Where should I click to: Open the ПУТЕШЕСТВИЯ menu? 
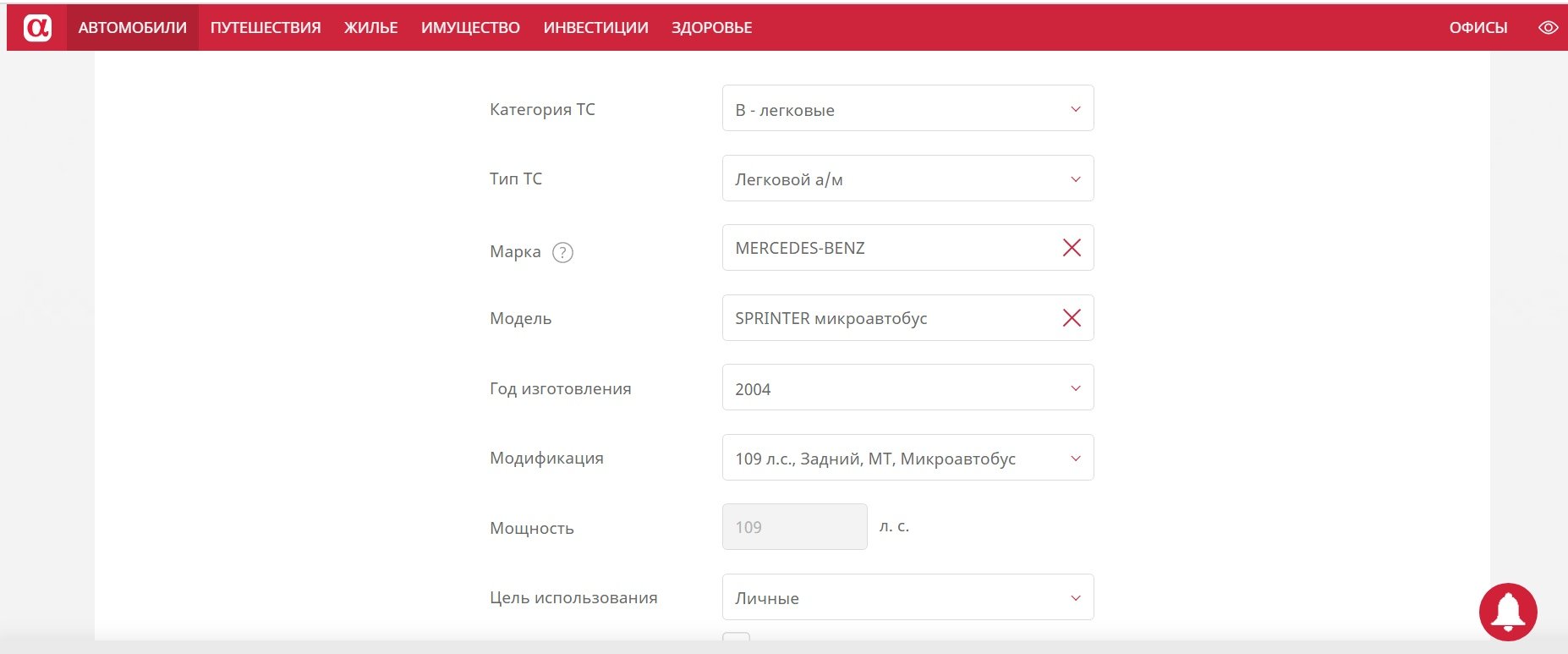tap(266, 28)
